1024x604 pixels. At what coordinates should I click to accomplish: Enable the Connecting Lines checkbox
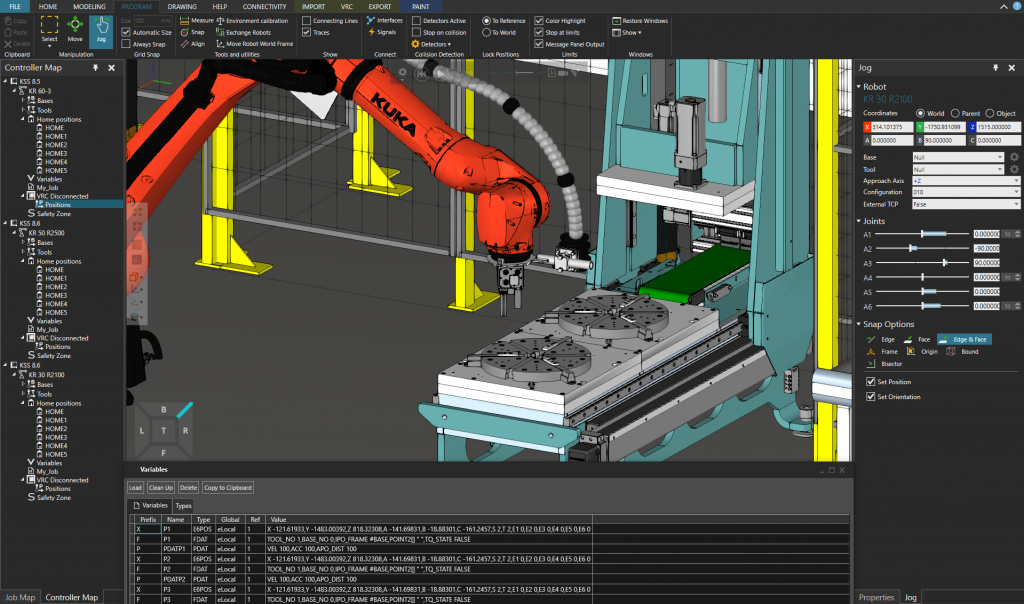click(x=307, y=20)
